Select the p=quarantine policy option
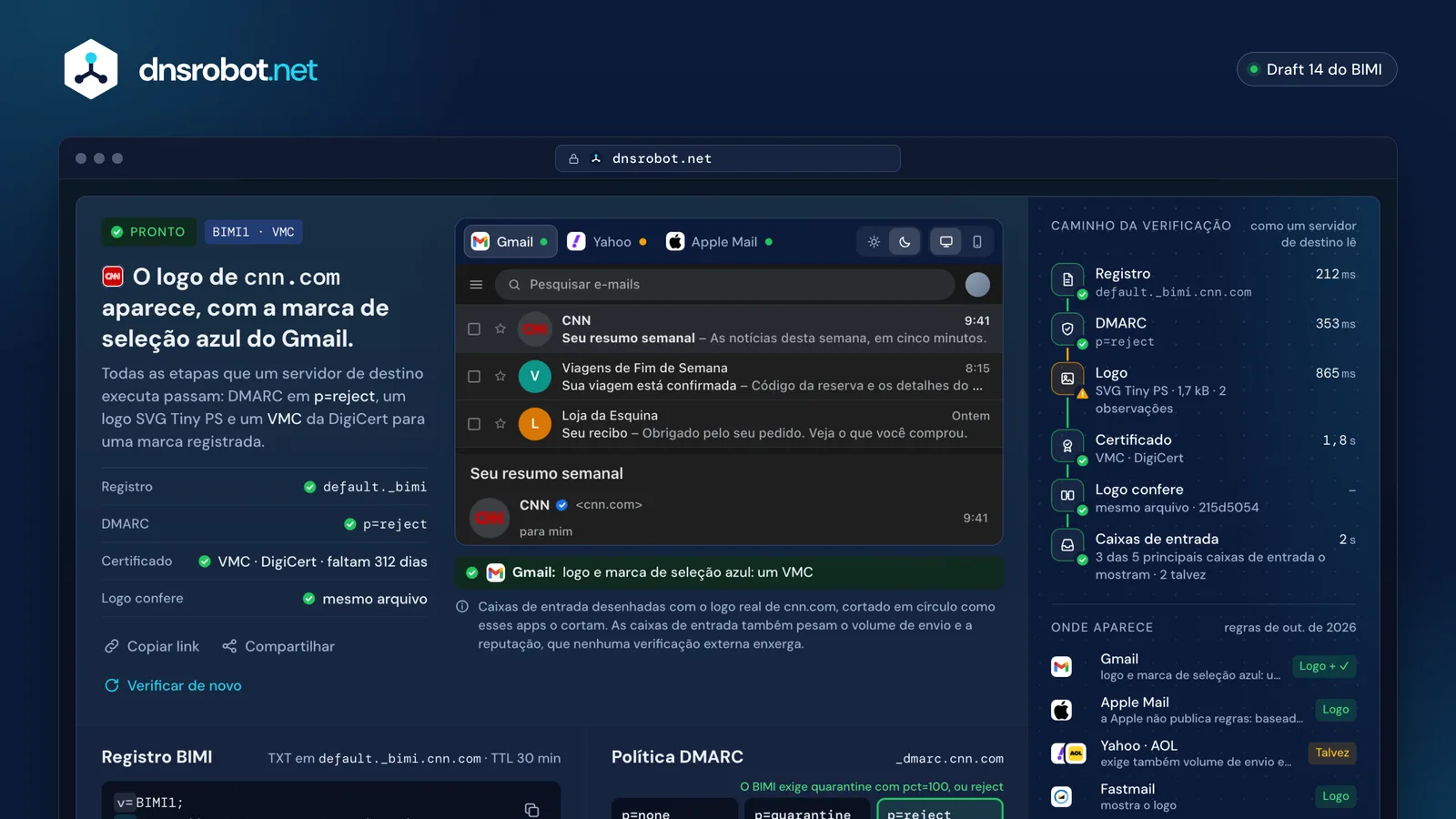The image size is (1456, 819). tap(807, 810)
